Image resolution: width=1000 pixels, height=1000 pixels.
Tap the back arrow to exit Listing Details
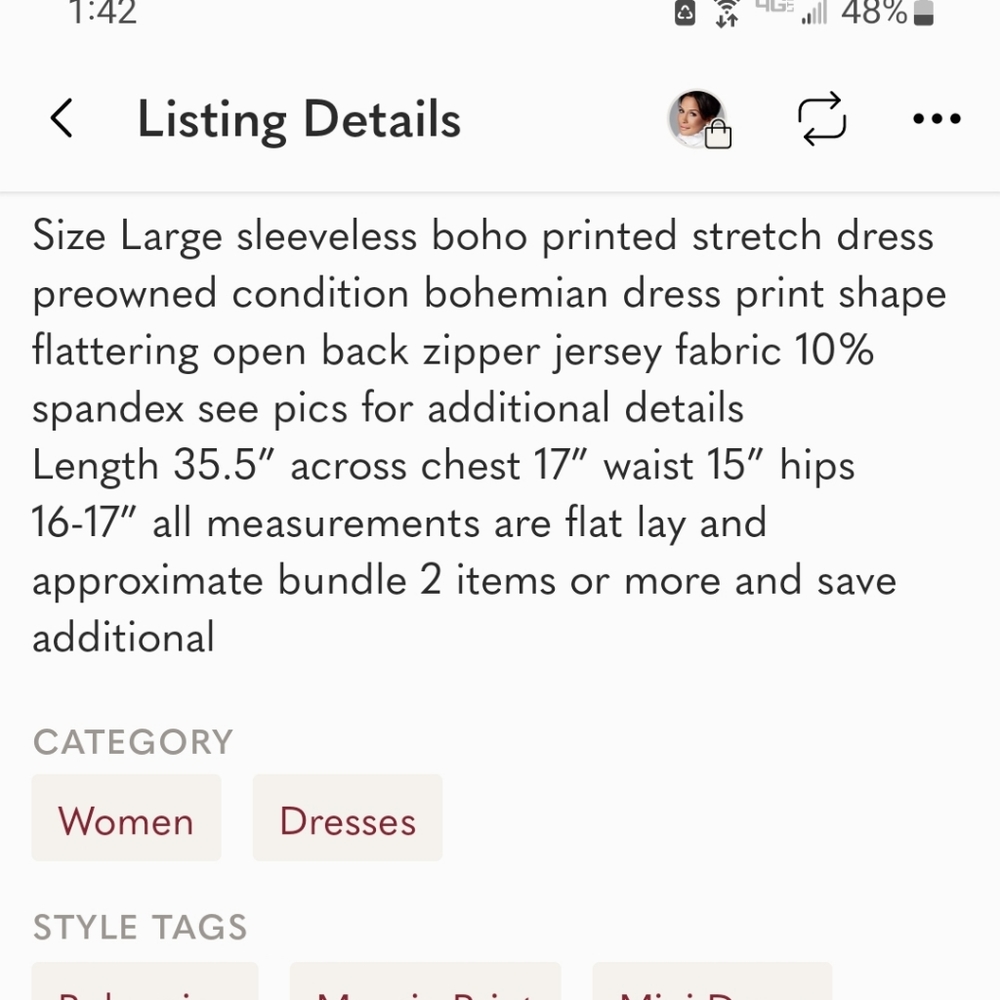click(x=62, y=118)
